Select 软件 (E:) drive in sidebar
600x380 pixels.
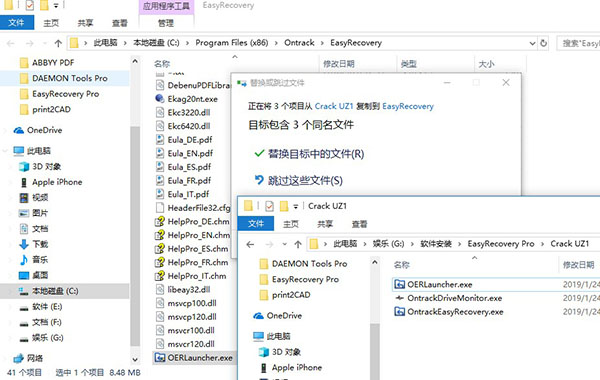47,307
